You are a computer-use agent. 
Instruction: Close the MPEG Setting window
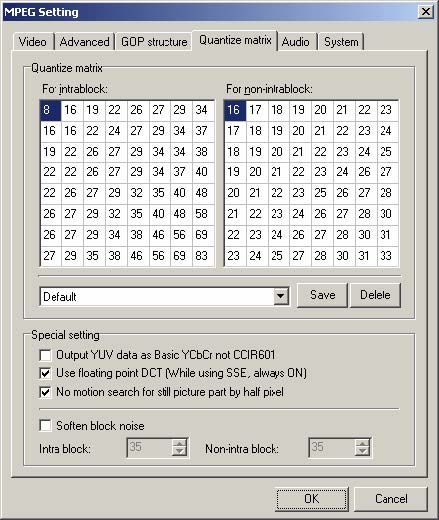click(426, 12)
